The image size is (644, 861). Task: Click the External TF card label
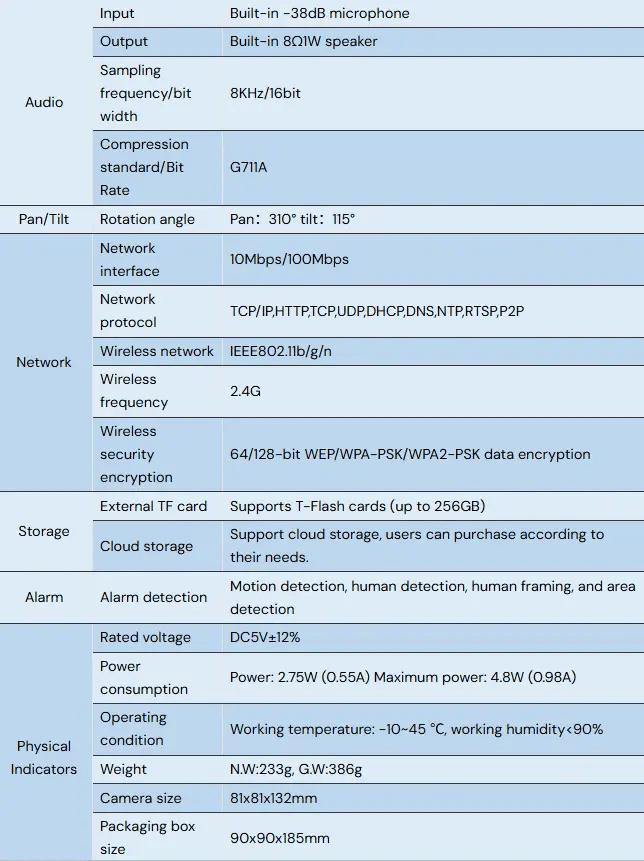click(153, 506)
